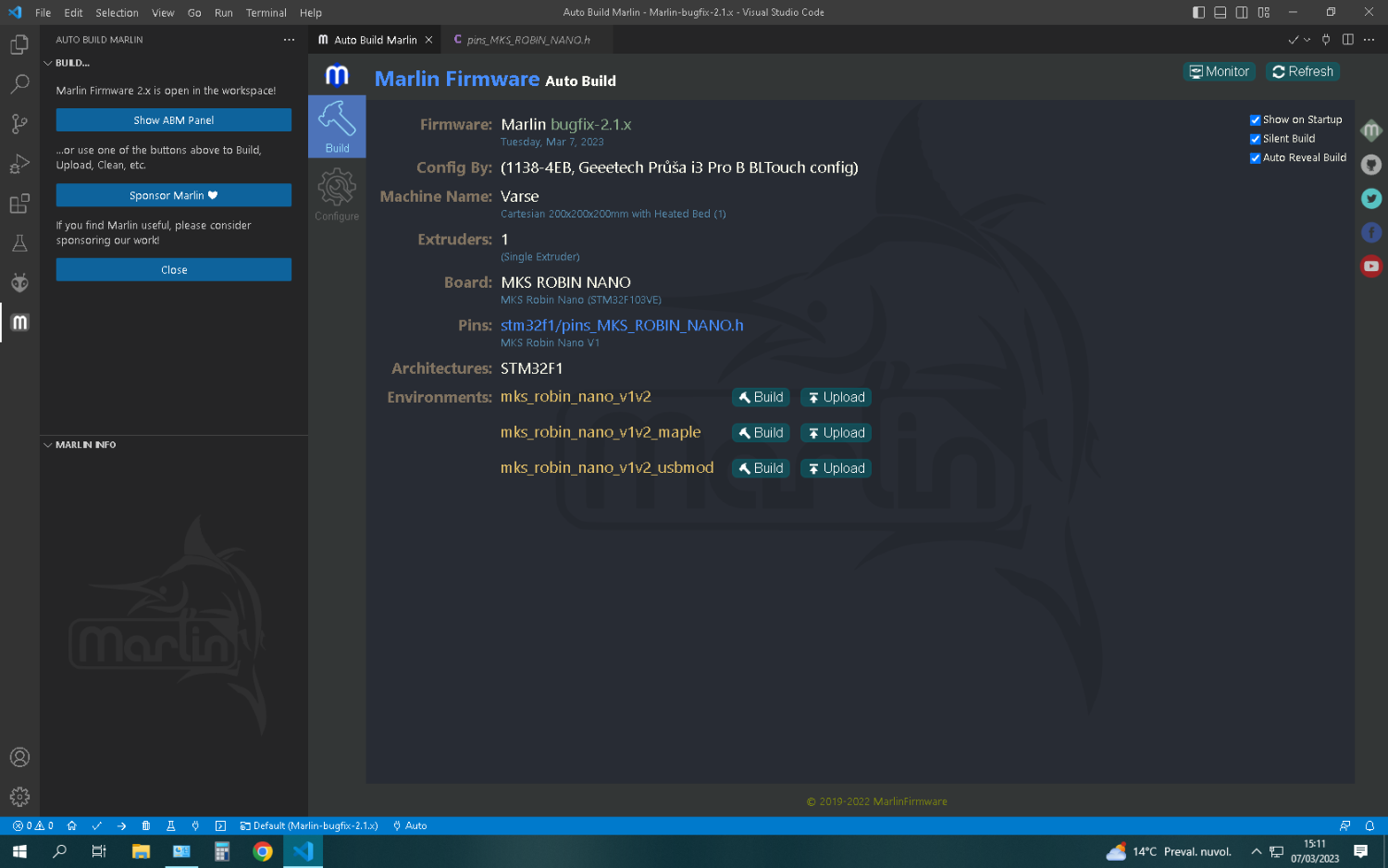Click the Close button in the sidebar
Screen dimensions: 1388x868
click(x=174, y=269)
